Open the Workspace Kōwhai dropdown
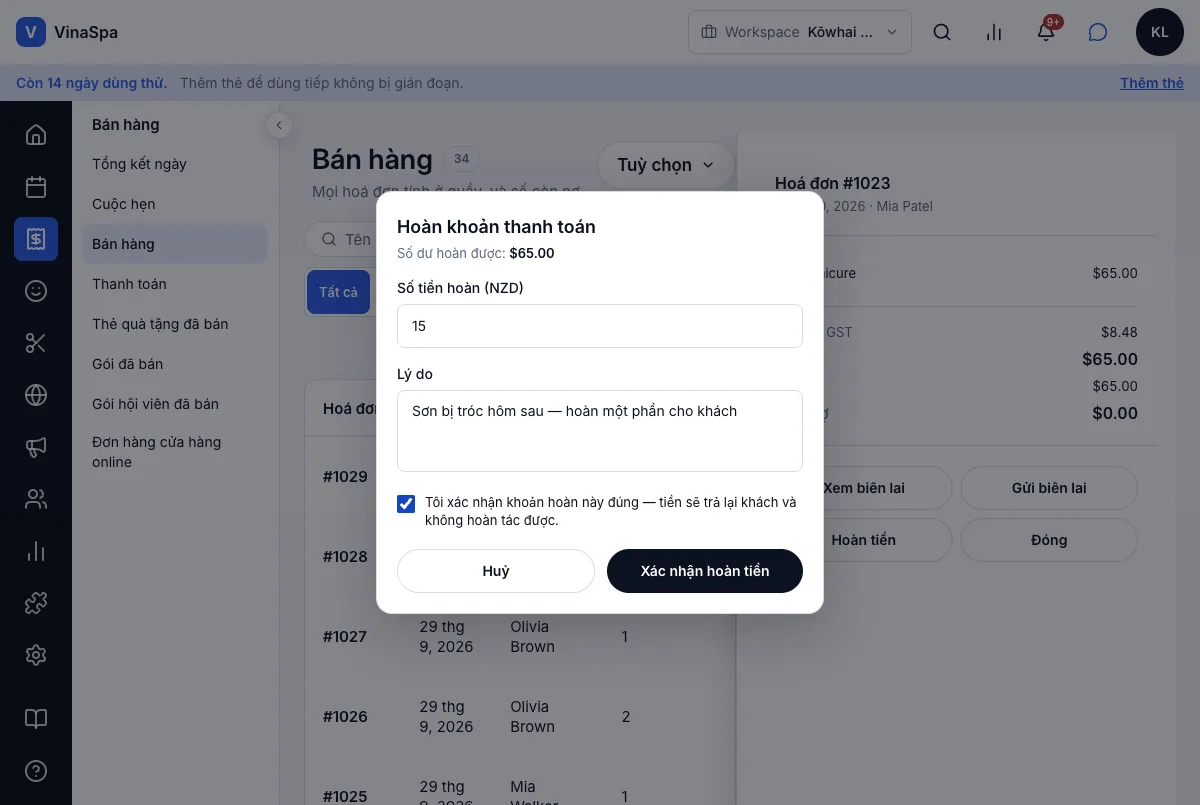This screenshot has height=805, width=1200. [800, 32]
